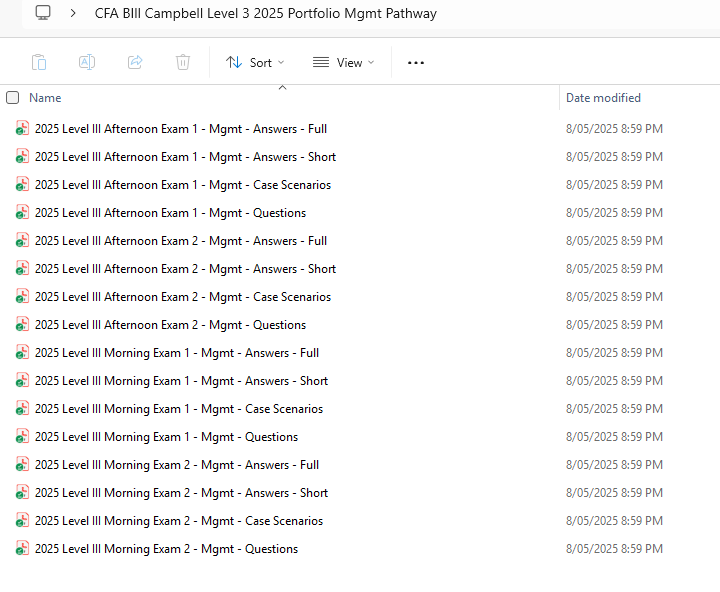Click the Share icon in toolbar

point(135,62)
